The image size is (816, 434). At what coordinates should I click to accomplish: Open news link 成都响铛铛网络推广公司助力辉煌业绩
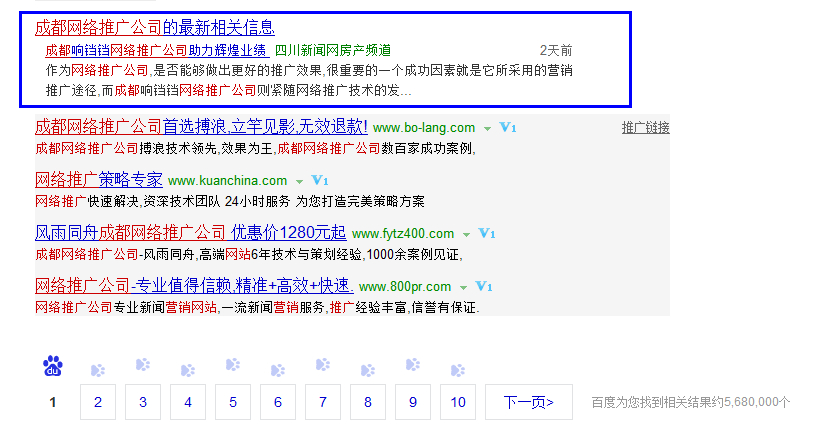(x=156, y=50)
